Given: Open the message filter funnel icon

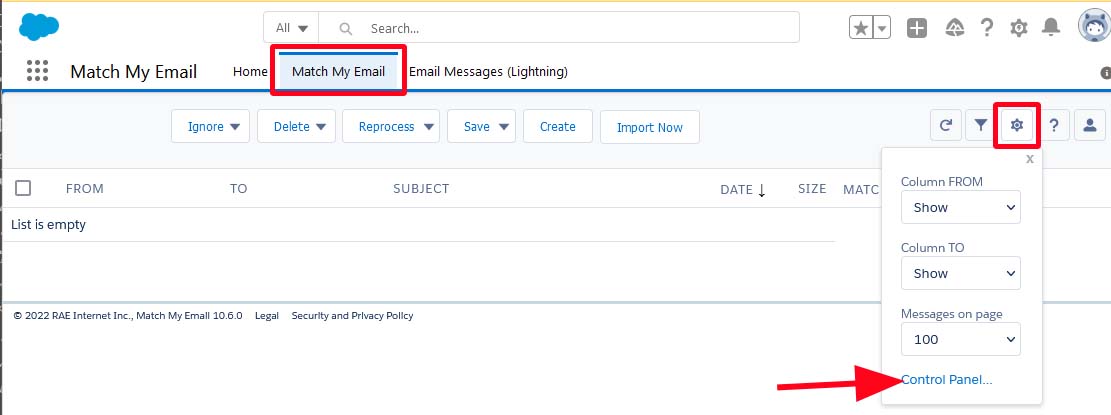Looking at the screenshot, I should [x=981, y=125].
